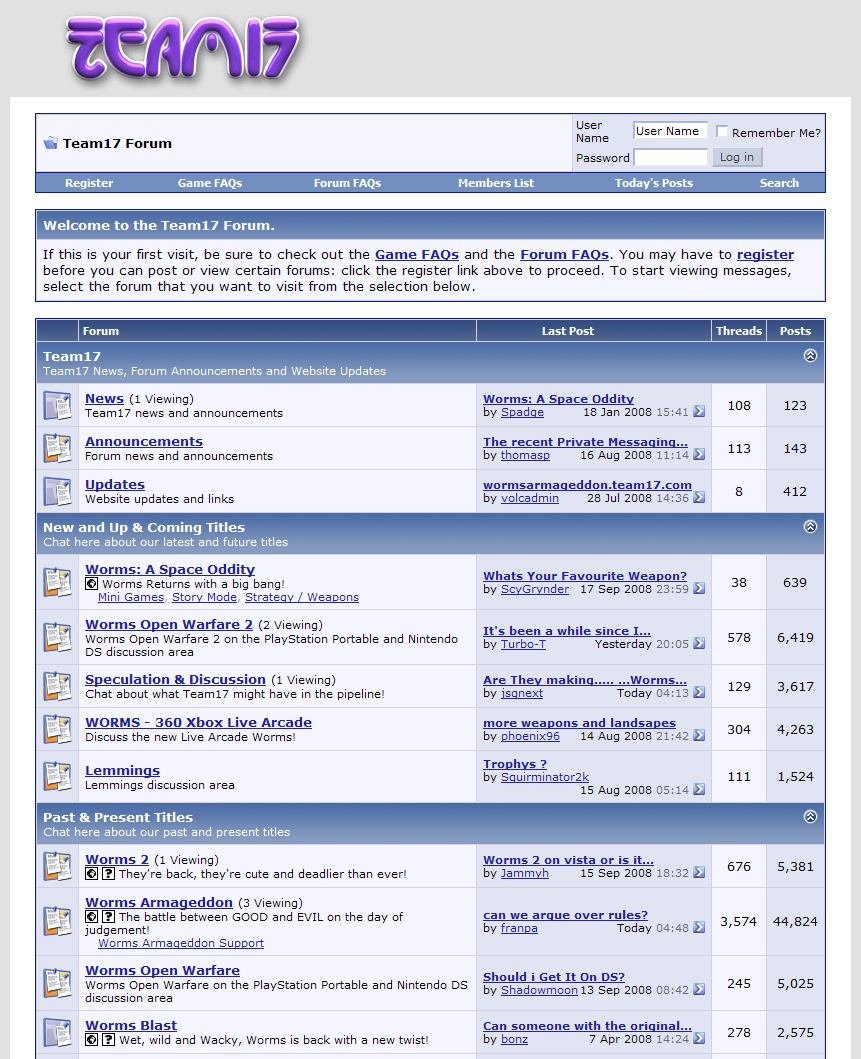Open the Game FAQs menu item

(210, 183)
